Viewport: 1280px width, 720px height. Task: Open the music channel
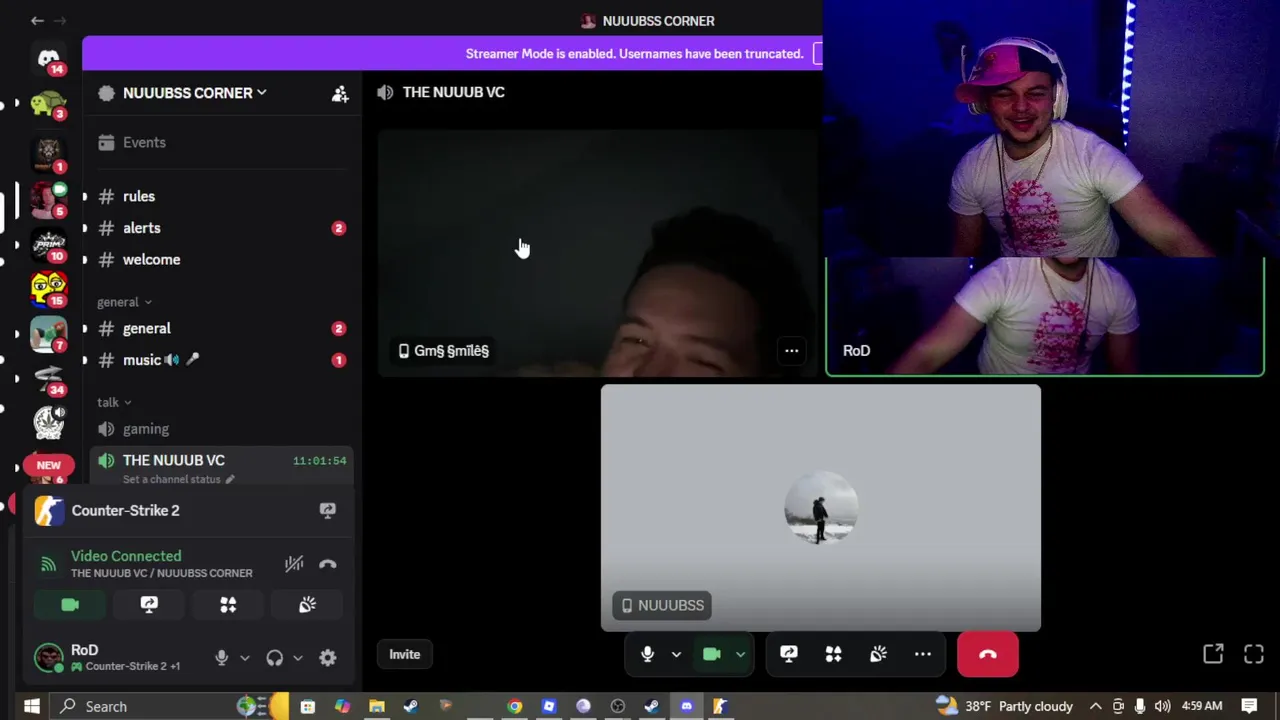[220, 360]
